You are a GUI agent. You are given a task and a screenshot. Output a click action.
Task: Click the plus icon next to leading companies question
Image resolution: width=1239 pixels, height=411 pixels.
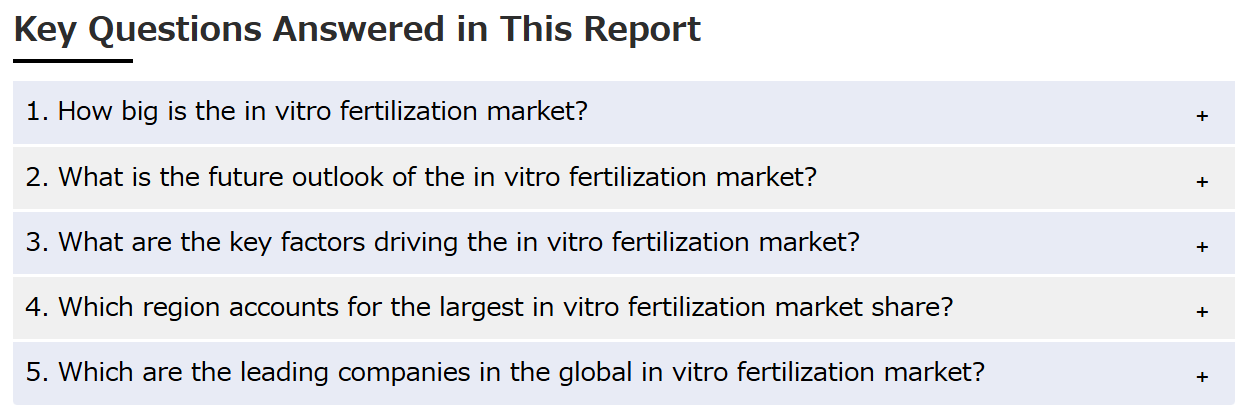pyautogui.click(x=1202, y=376)
